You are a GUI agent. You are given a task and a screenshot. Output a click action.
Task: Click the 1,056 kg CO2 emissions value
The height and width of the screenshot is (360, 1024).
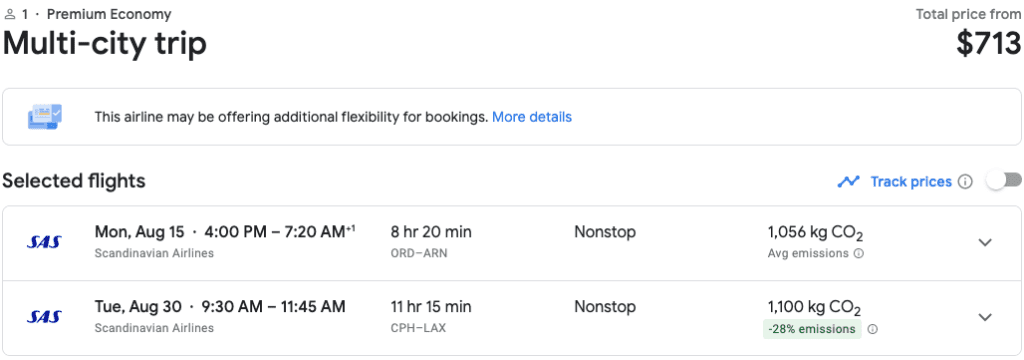(x=816, y=233)
